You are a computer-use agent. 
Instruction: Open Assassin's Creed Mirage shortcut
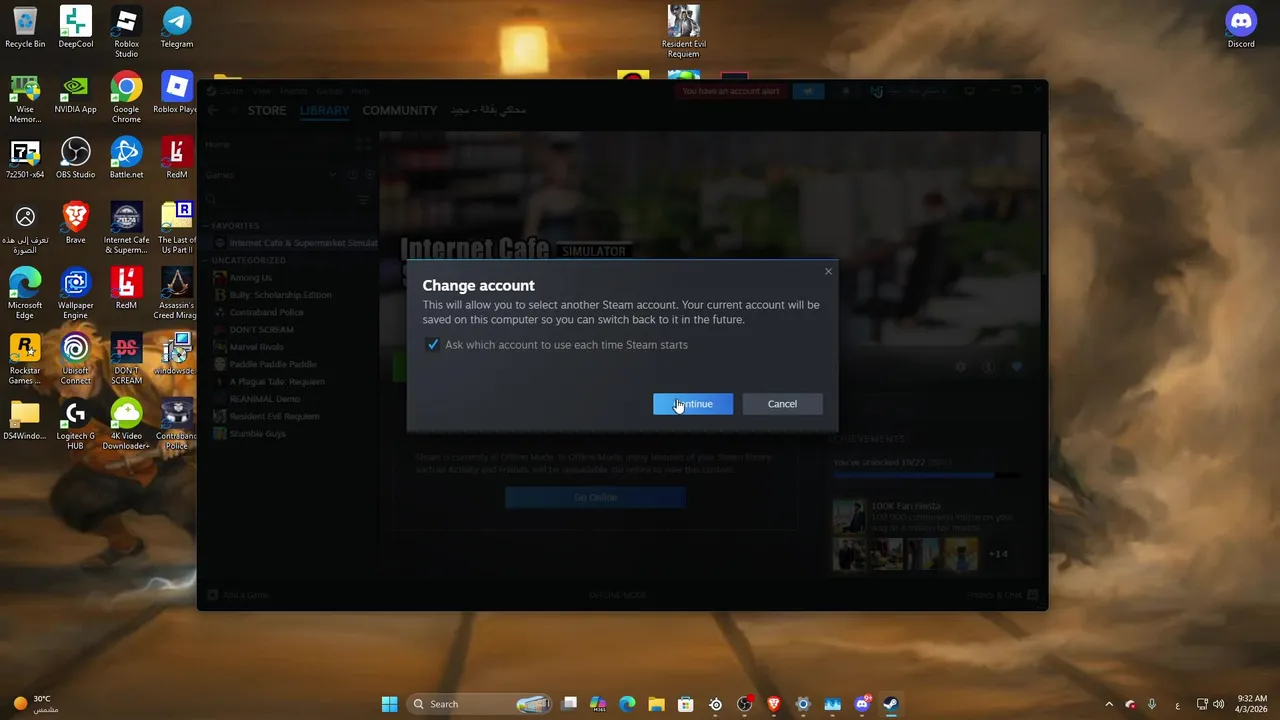(x=177, y=294)
